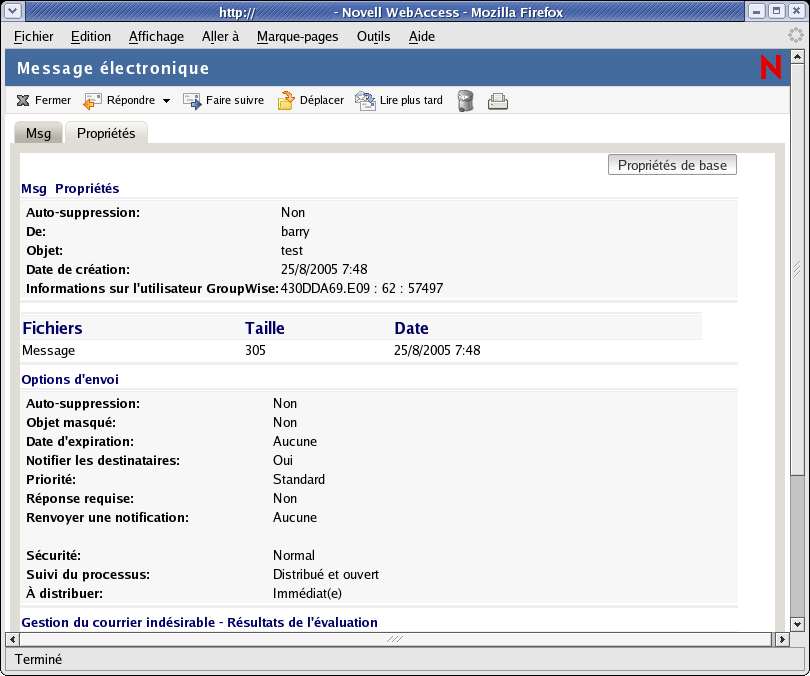Viewport: 810px width, 676px height.
Task: Open the window menu icon in title bar
Action: tap(12, 11)
